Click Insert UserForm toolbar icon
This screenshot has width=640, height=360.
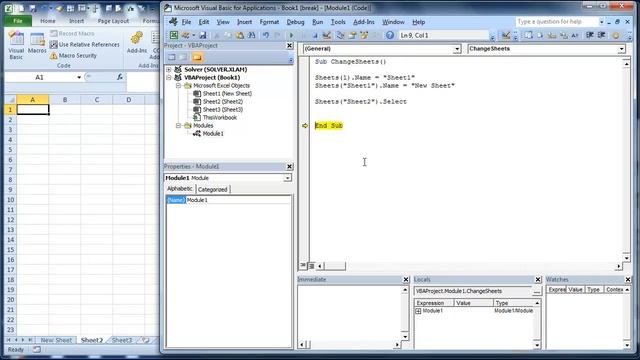pos(185,36)
